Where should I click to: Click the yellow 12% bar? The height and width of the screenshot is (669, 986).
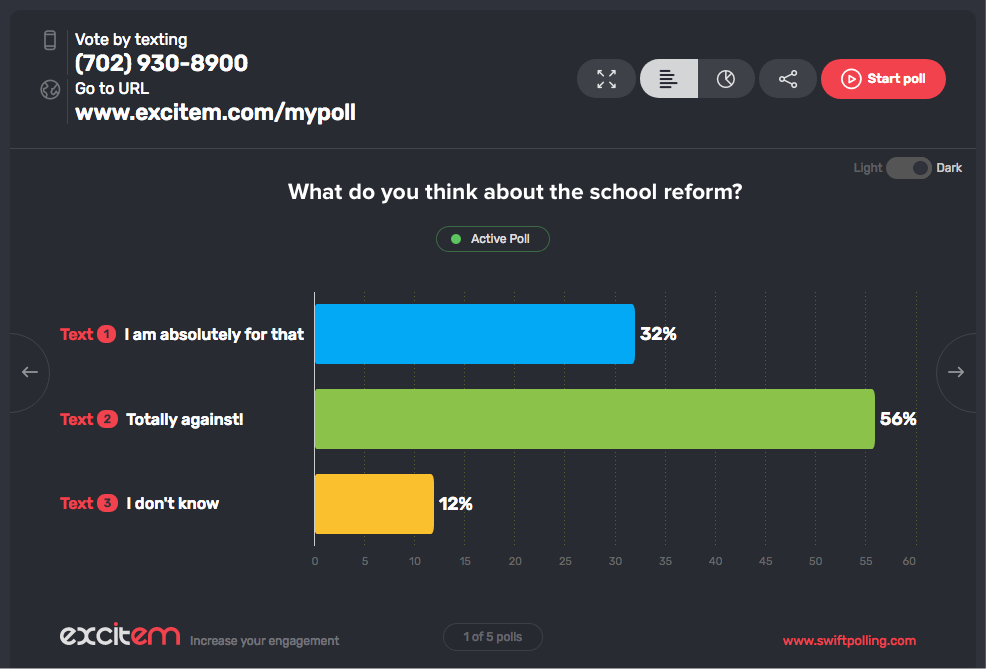pos(374,504)
